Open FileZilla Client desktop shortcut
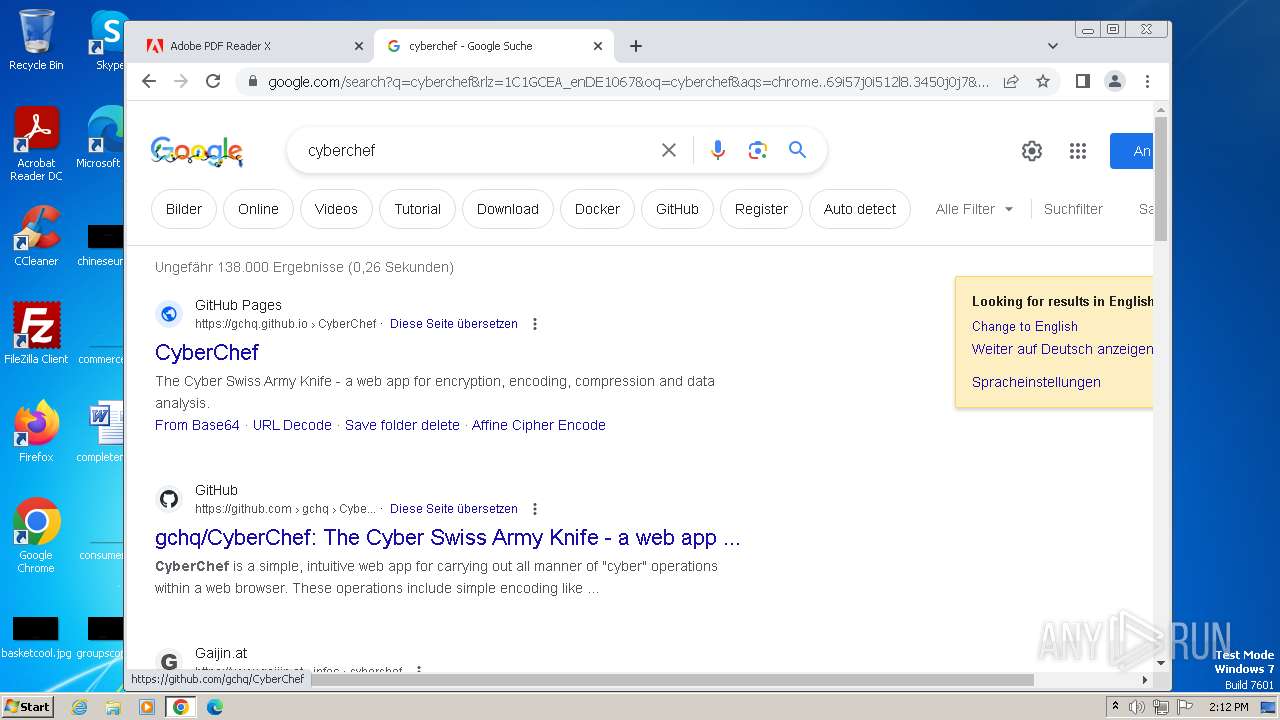 click(x=36, y=333)
